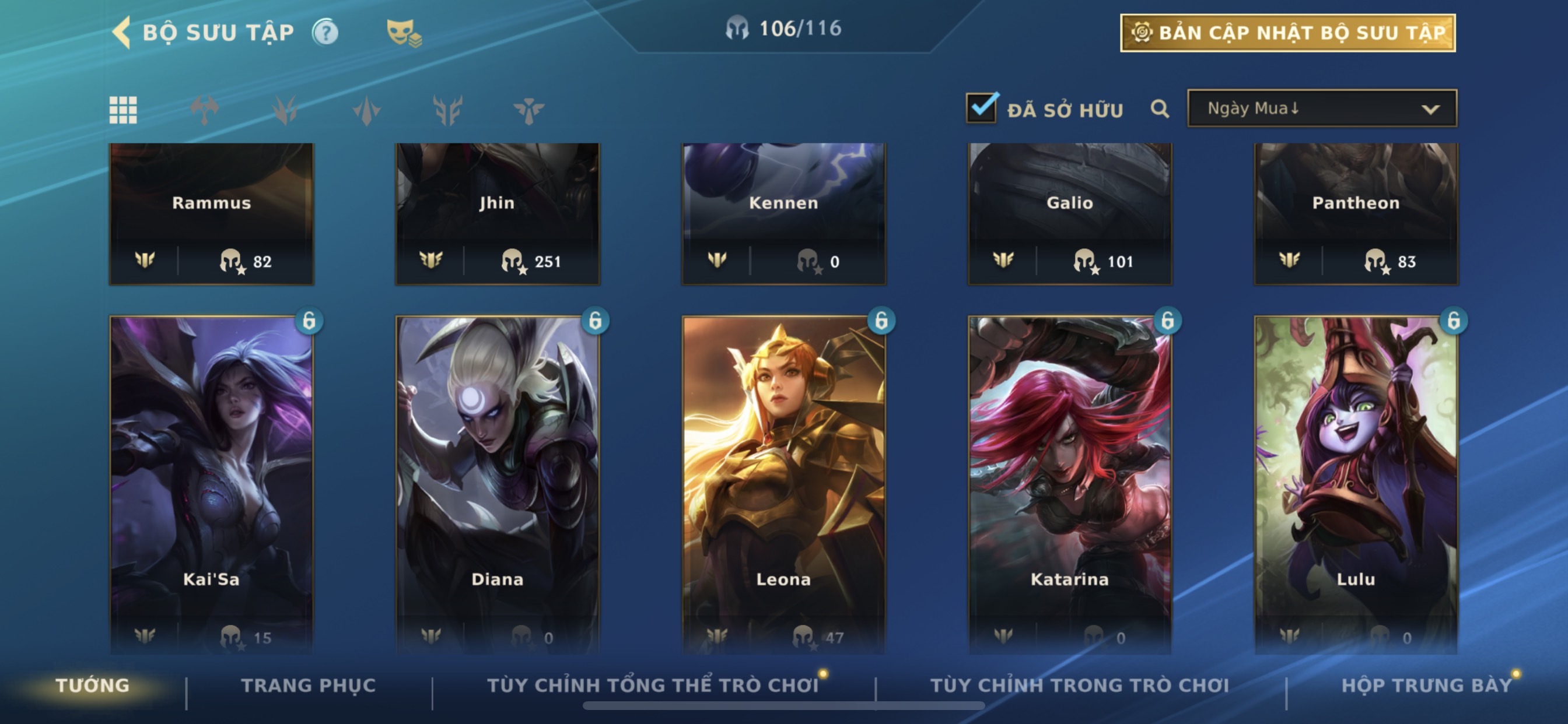The height and width of the screenshot is (724, 1568).
Task: Expand sort options with the chevron arrow
Action: tap(1430, 110)
